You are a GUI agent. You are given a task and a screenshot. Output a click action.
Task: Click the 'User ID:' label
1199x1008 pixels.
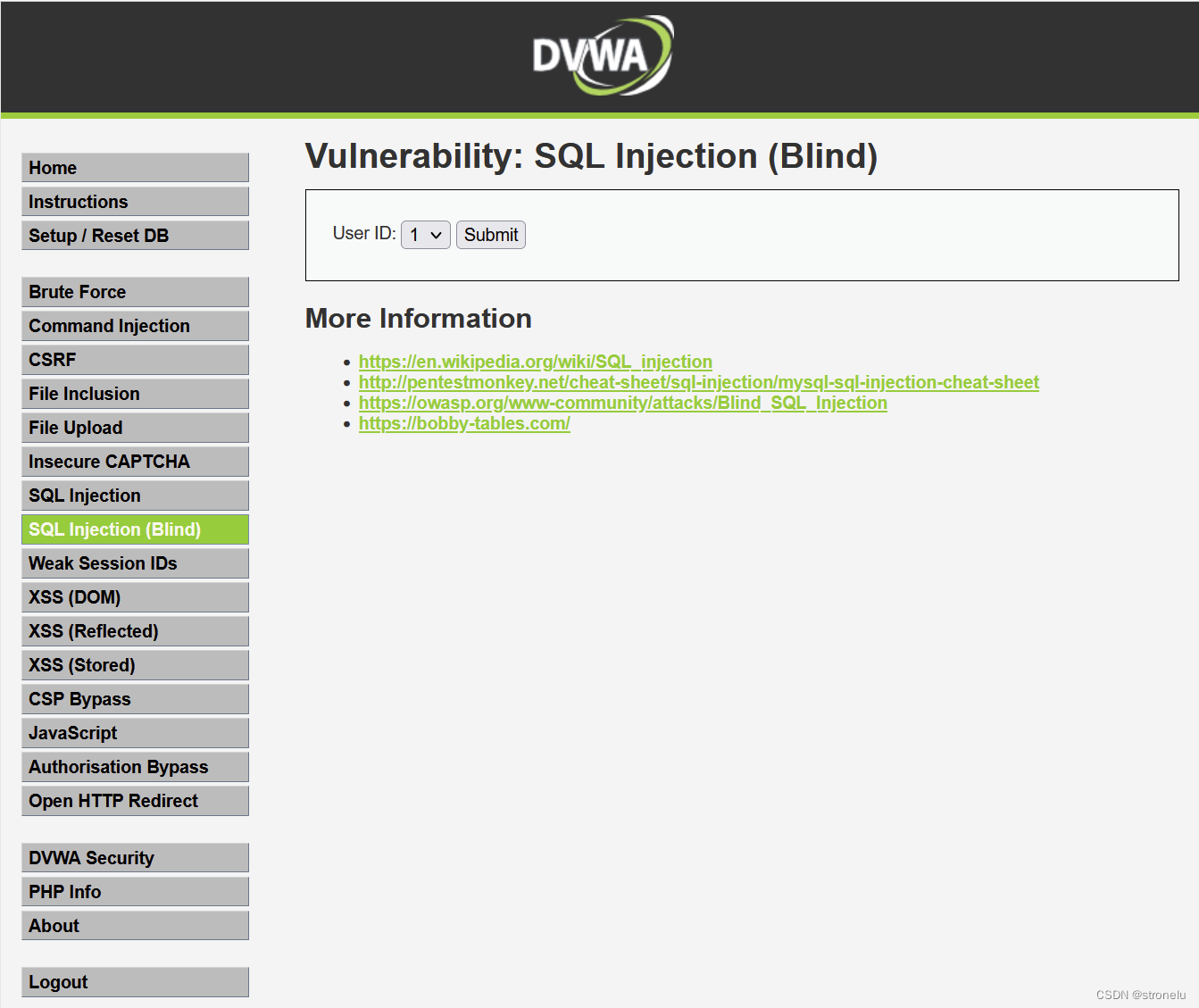364,233
